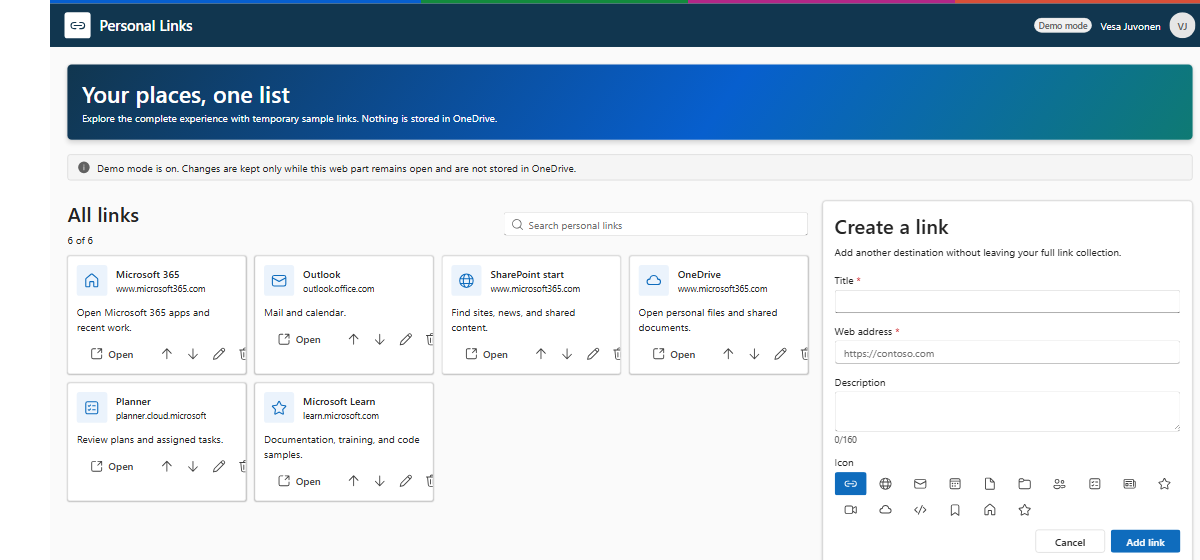Click into the Title field

[1007, 301]
